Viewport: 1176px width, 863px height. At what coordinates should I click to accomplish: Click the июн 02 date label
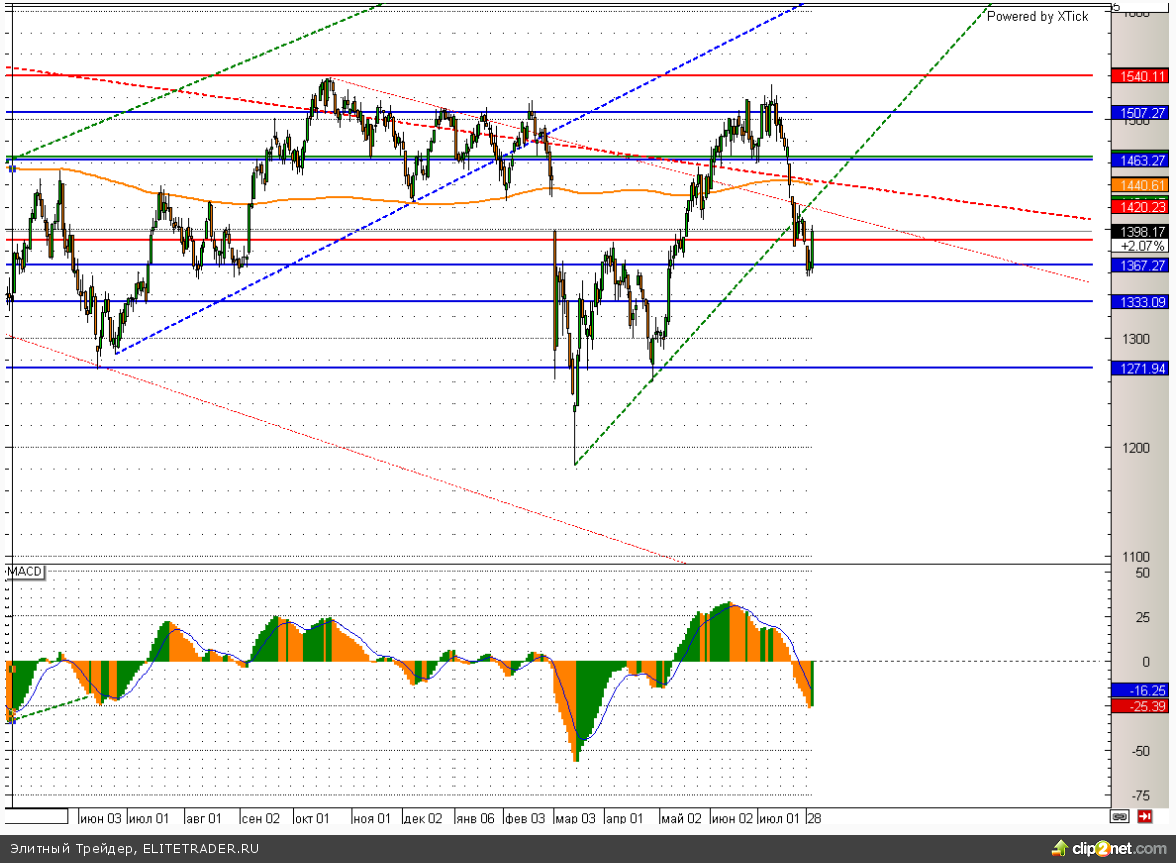click(x=732, y=818)
